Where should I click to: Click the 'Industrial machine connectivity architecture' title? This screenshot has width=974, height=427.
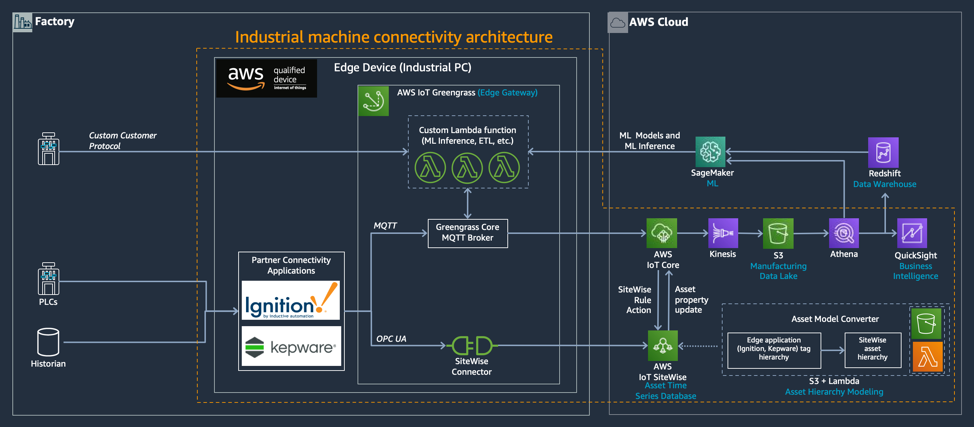coord(394,37)
